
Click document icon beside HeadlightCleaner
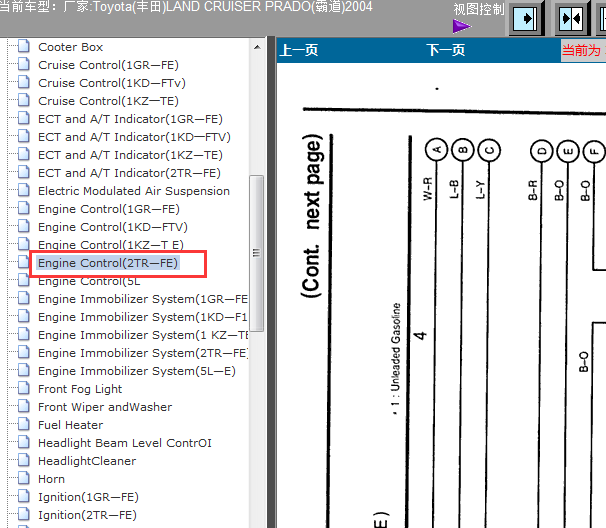[24, 460]
